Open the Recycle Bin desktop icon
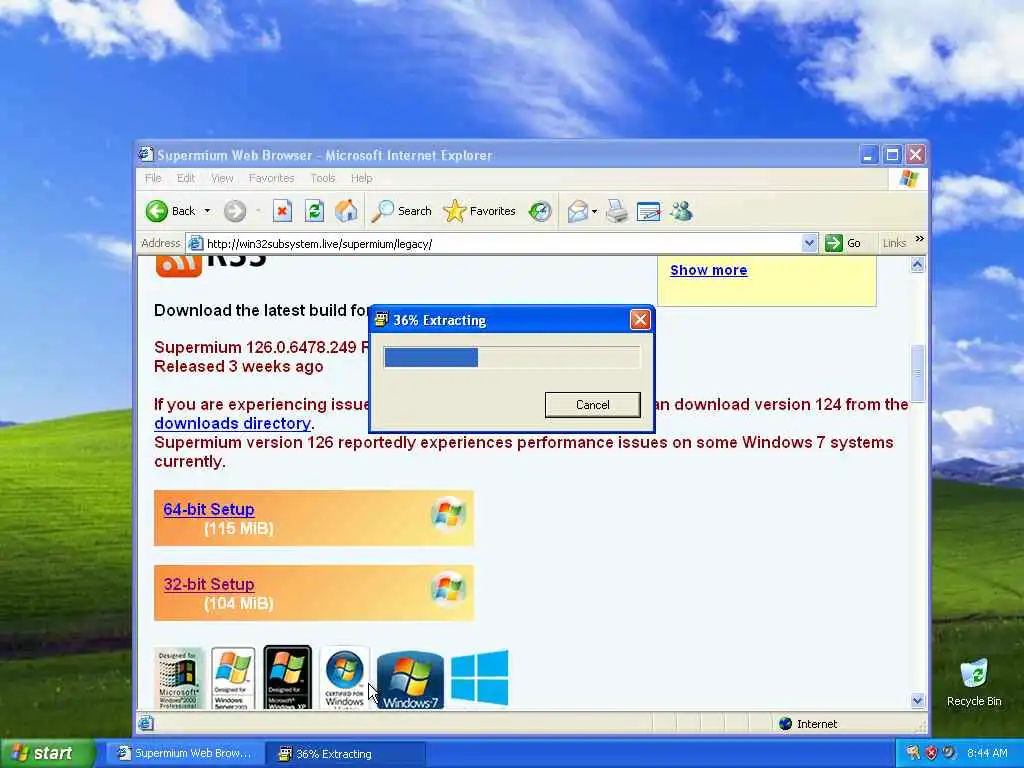 [x=974, y=682]
